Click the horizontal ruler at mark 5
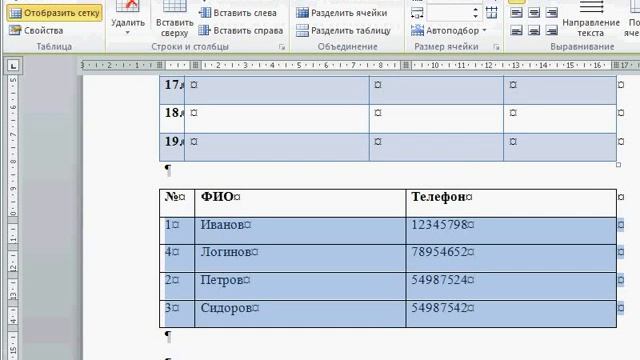 (x=299, y=65)
